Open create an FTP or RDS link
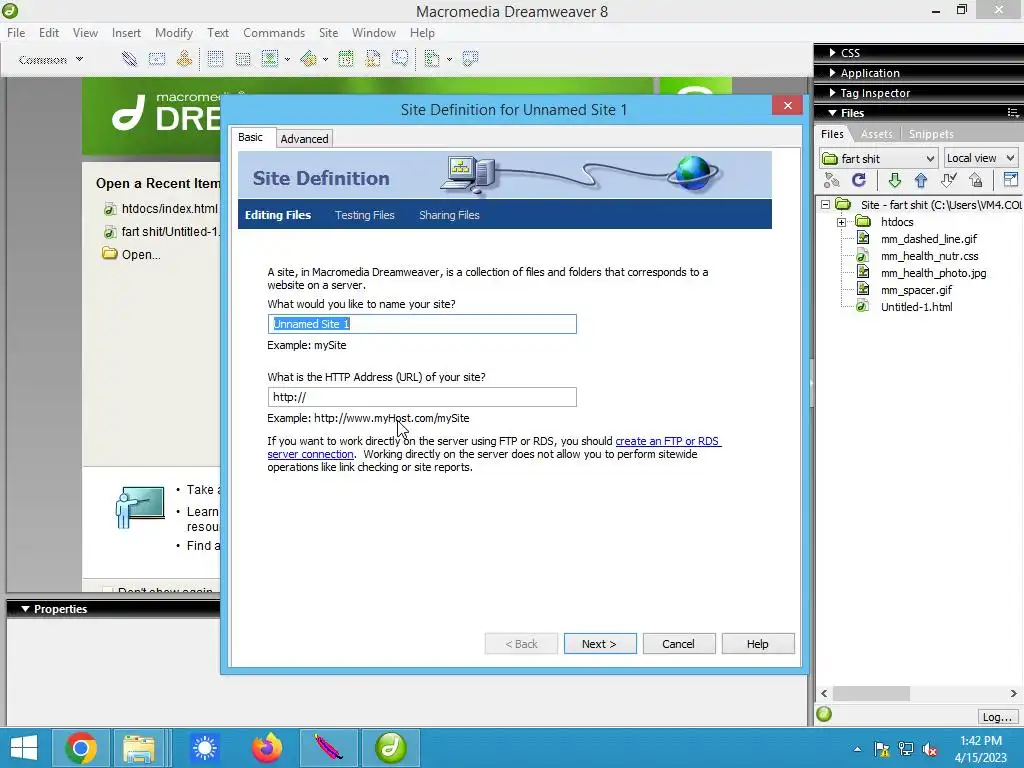 tap(667, 441)
